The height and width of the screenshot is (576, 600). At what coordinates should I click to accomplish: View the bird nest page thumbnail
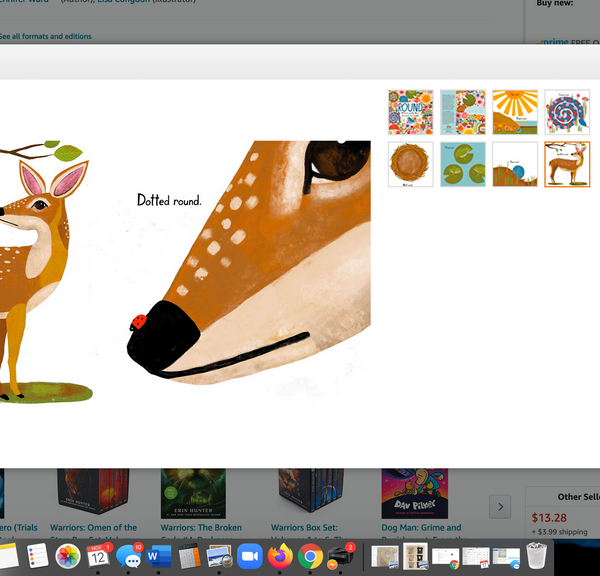pyautogui.click(x=411, y=164)
